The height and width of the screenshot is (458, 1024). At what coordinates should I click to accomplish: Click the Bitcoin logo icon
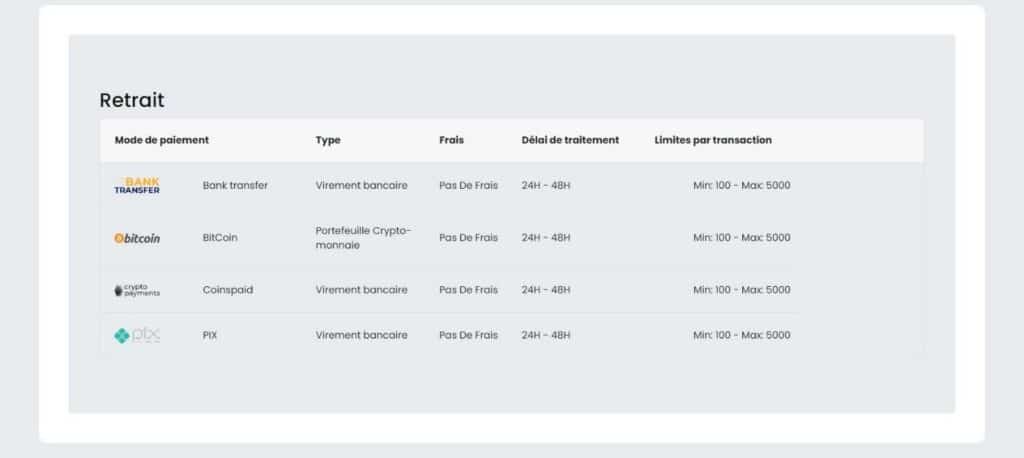[x=137, y=238]
